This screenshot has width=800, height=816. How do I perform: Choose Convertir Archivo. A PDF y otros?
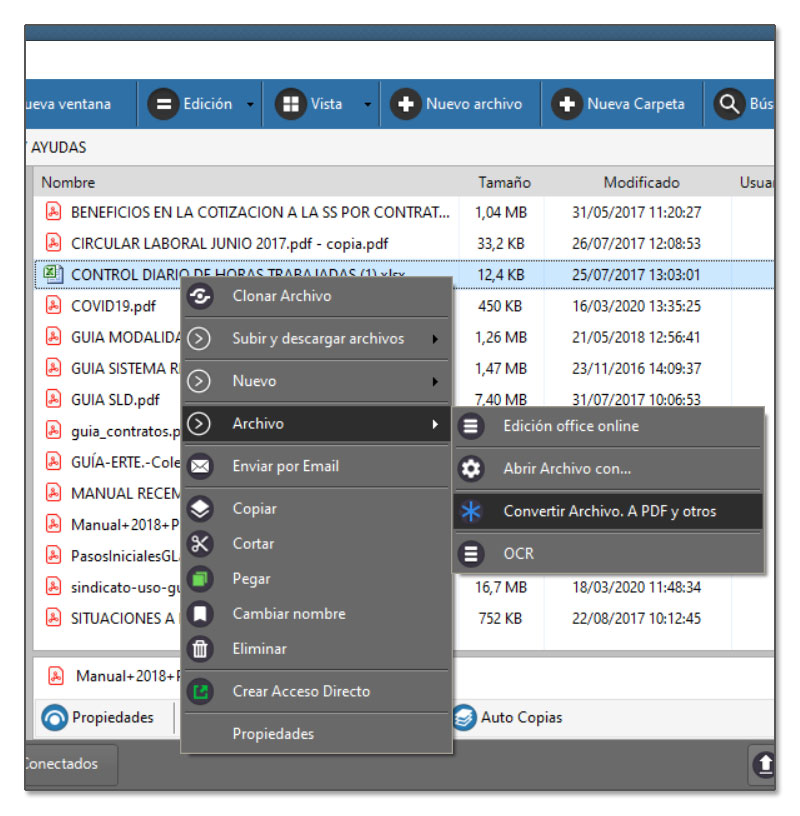(x=608, y=512)
